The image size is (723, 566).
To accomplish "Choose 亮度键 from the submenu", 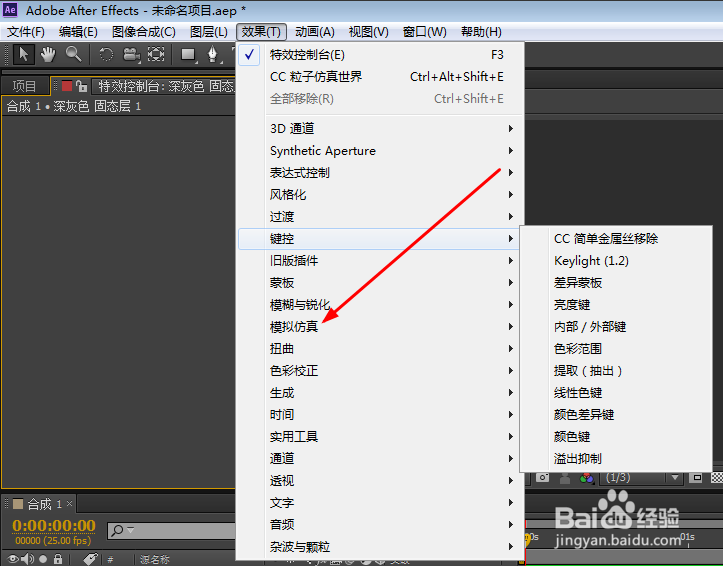I will (616, 305).
